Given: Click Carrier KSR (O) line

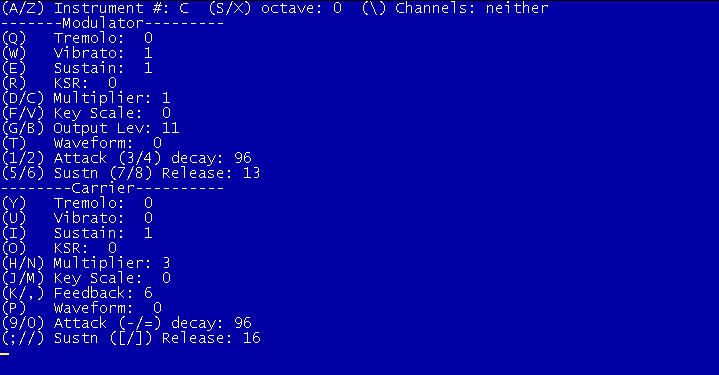Looking at the screenshot, I should tap(59, 248).
